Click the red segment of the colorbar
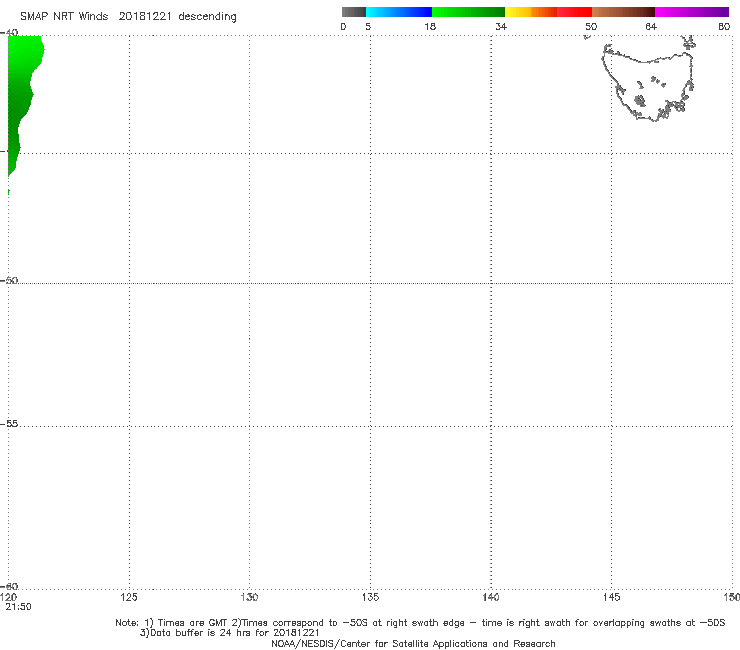This screenshot has height=650, width=740. point(574,12)
